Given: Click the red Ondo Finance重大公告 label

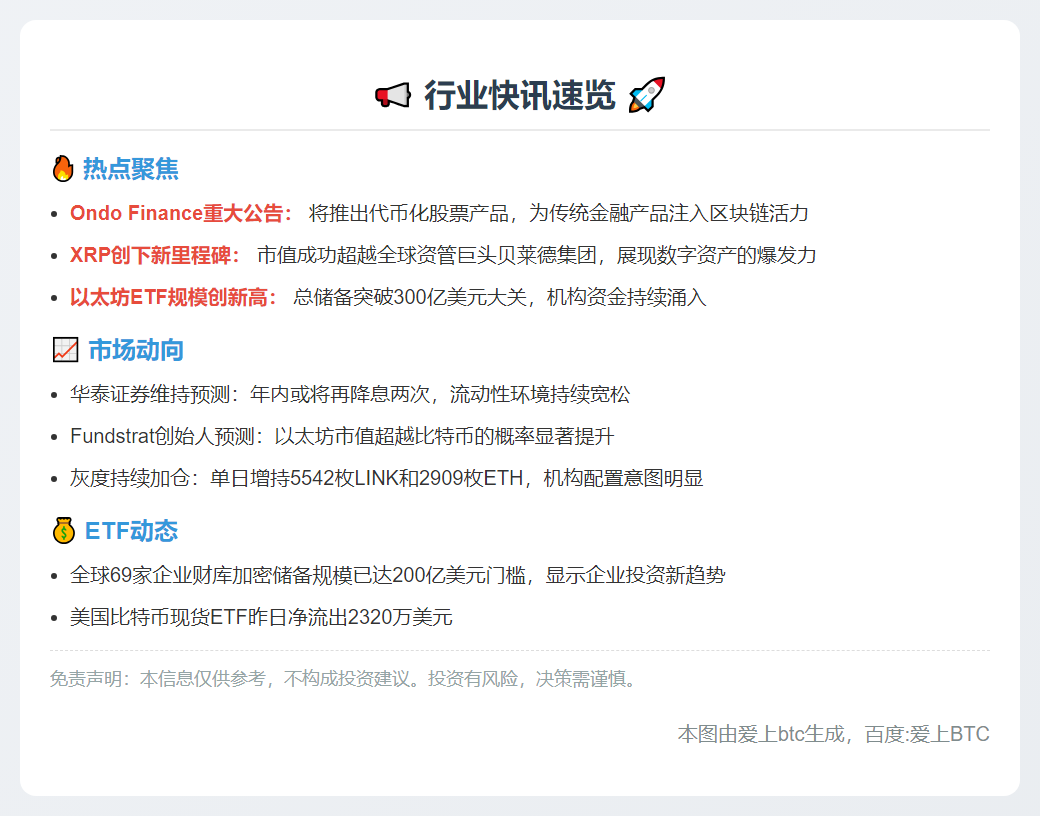Looking at the screenshot, I should click(x=181, y=213).
